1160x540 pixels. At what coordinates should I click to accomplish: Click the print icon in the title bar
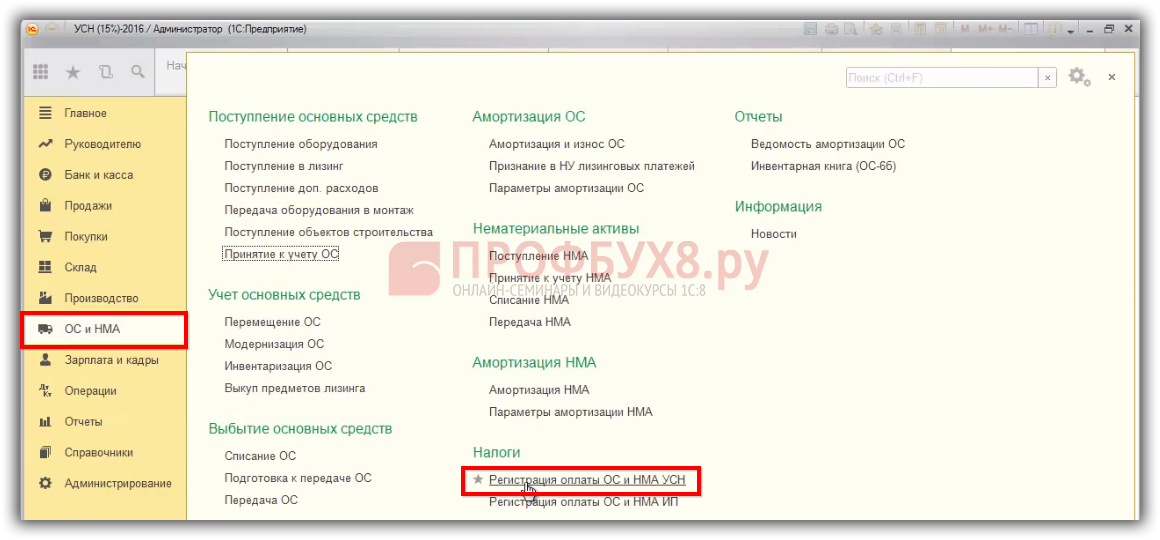[830, 29]
